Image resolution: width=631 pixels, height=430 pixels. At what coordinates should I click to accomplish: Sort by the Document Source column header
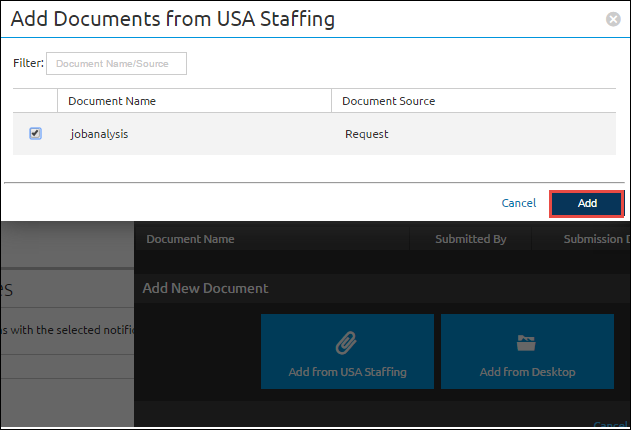(x=388, y=101)
